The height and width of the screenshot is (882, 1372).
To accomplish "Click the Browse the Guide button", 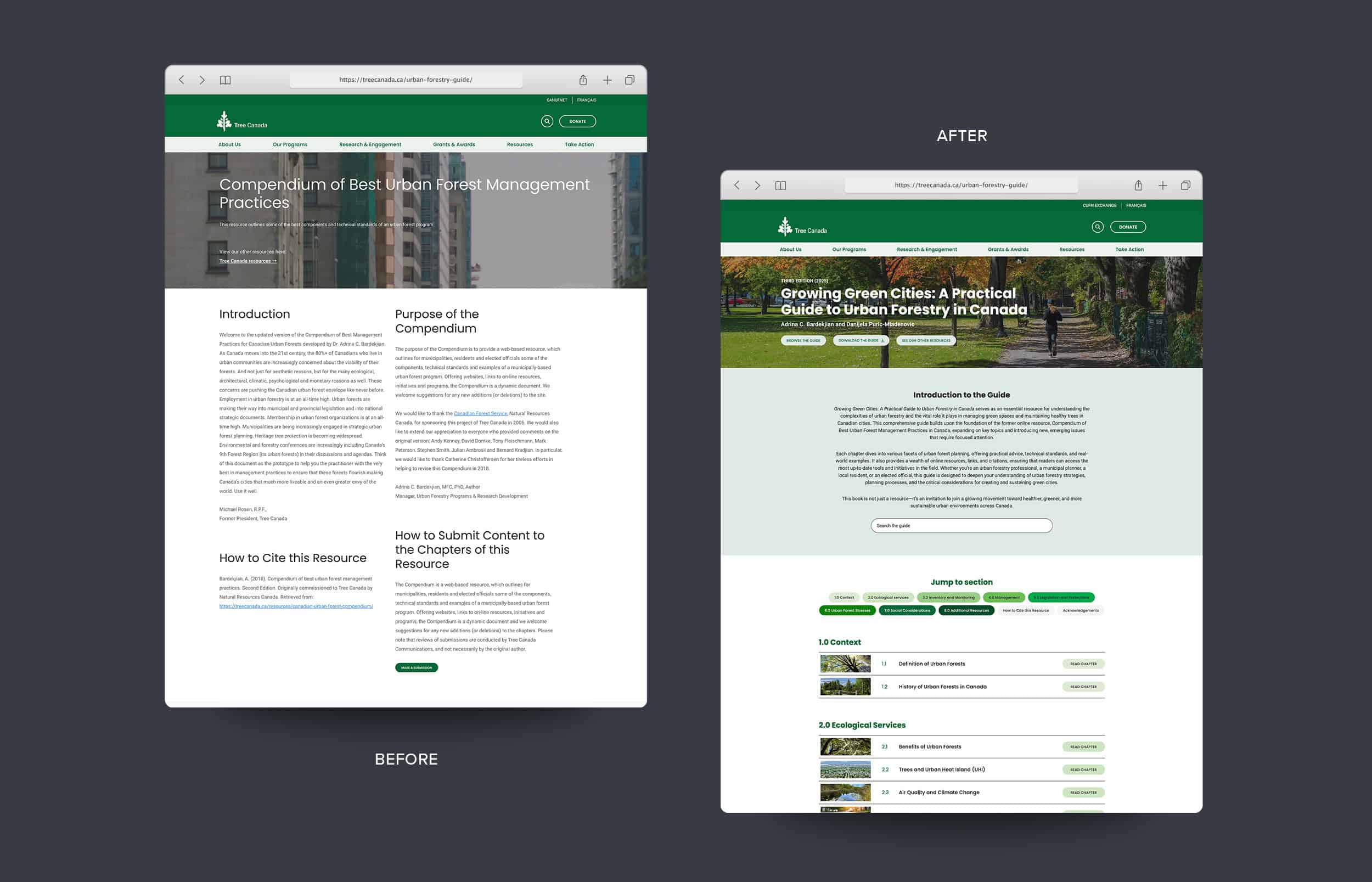I will tap(803, 340).
